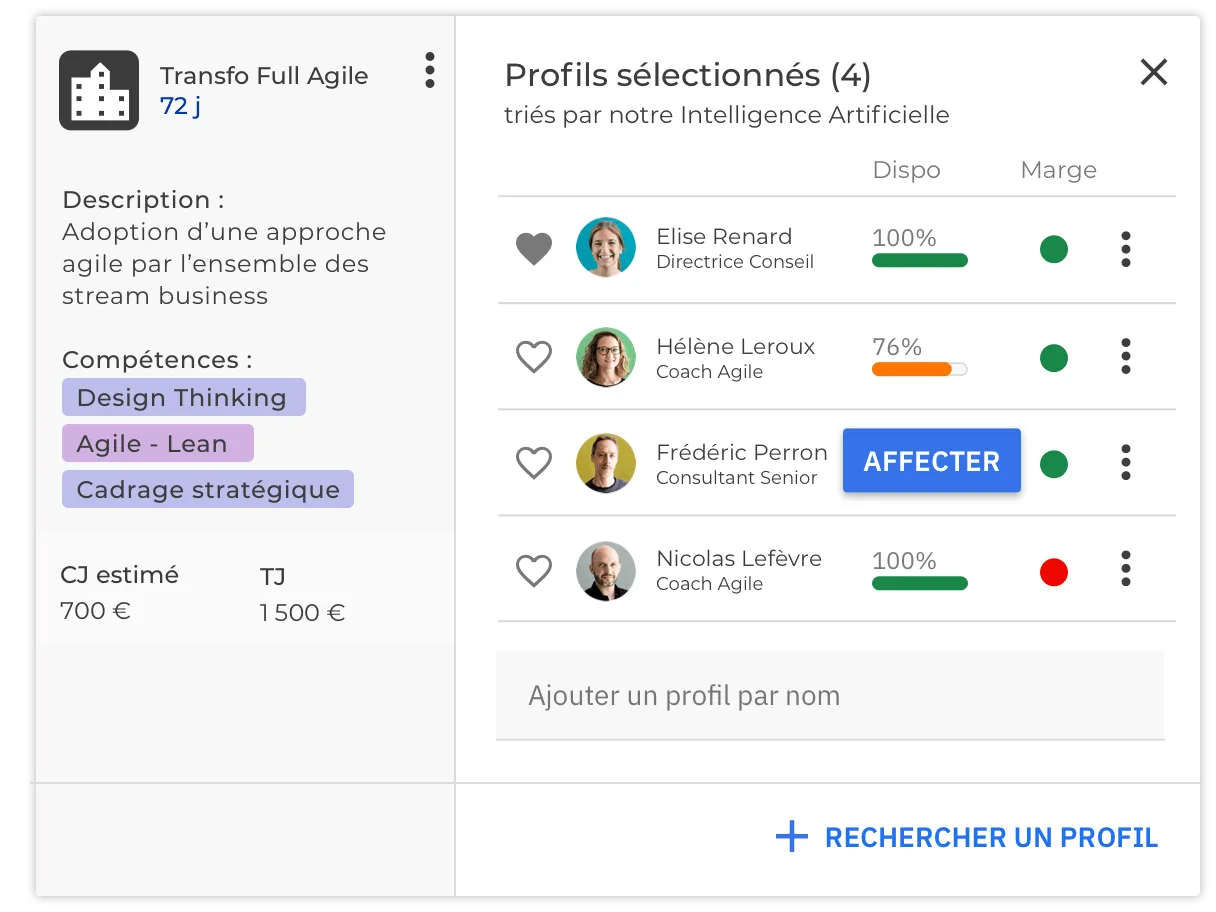Close the Profils sélectionnés panel

click(x=1154, y=72)
